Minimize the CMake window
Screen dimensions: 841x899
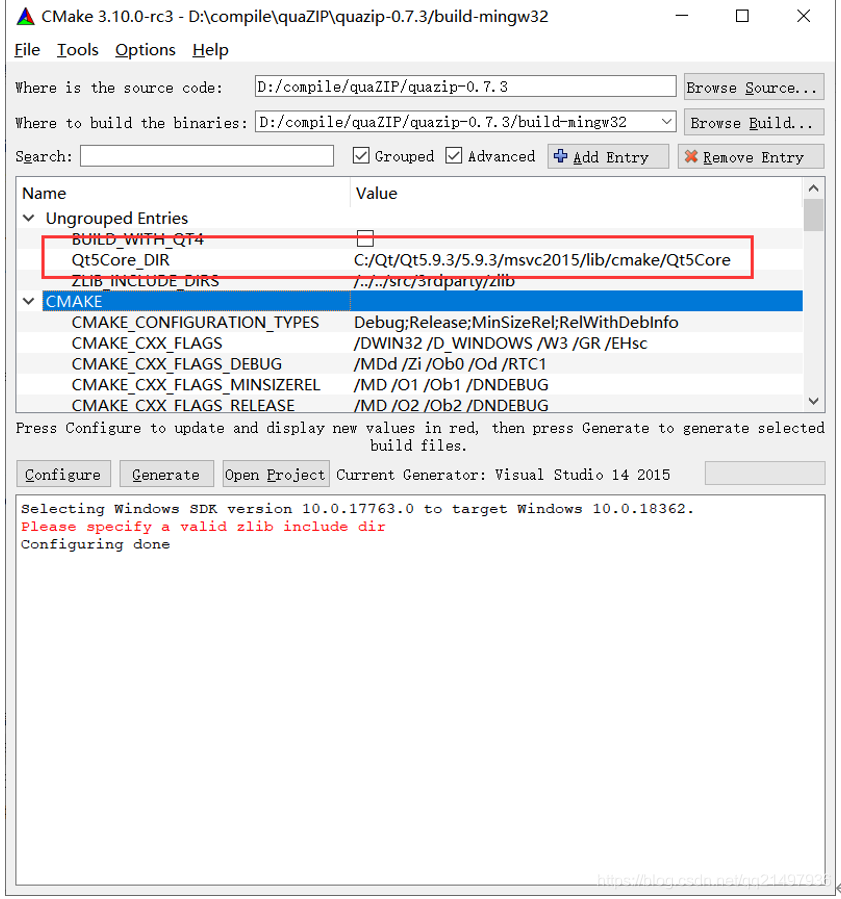tap(682, 16)
